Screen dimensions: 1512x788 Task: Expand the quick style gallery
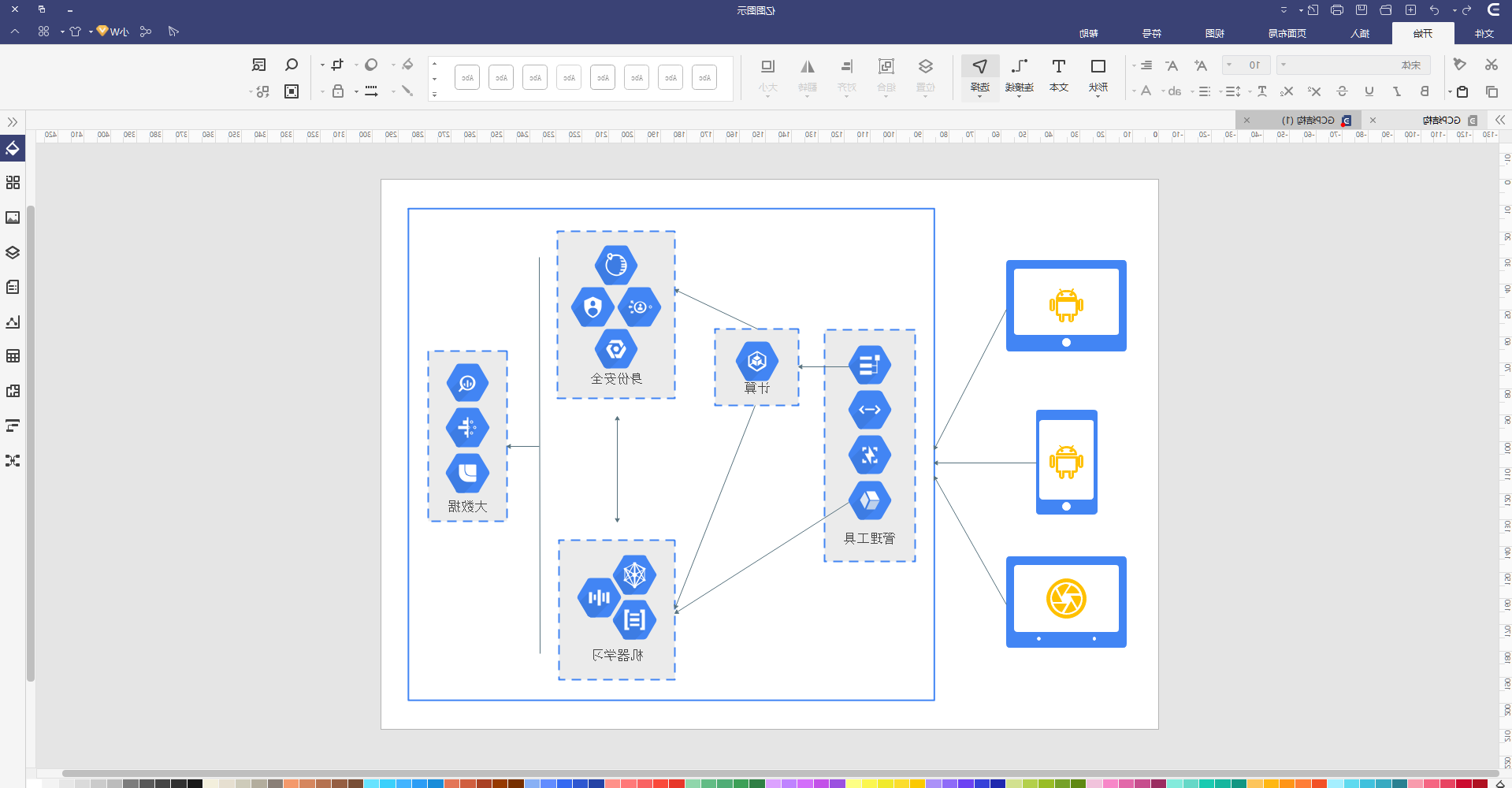click(434, 95)
